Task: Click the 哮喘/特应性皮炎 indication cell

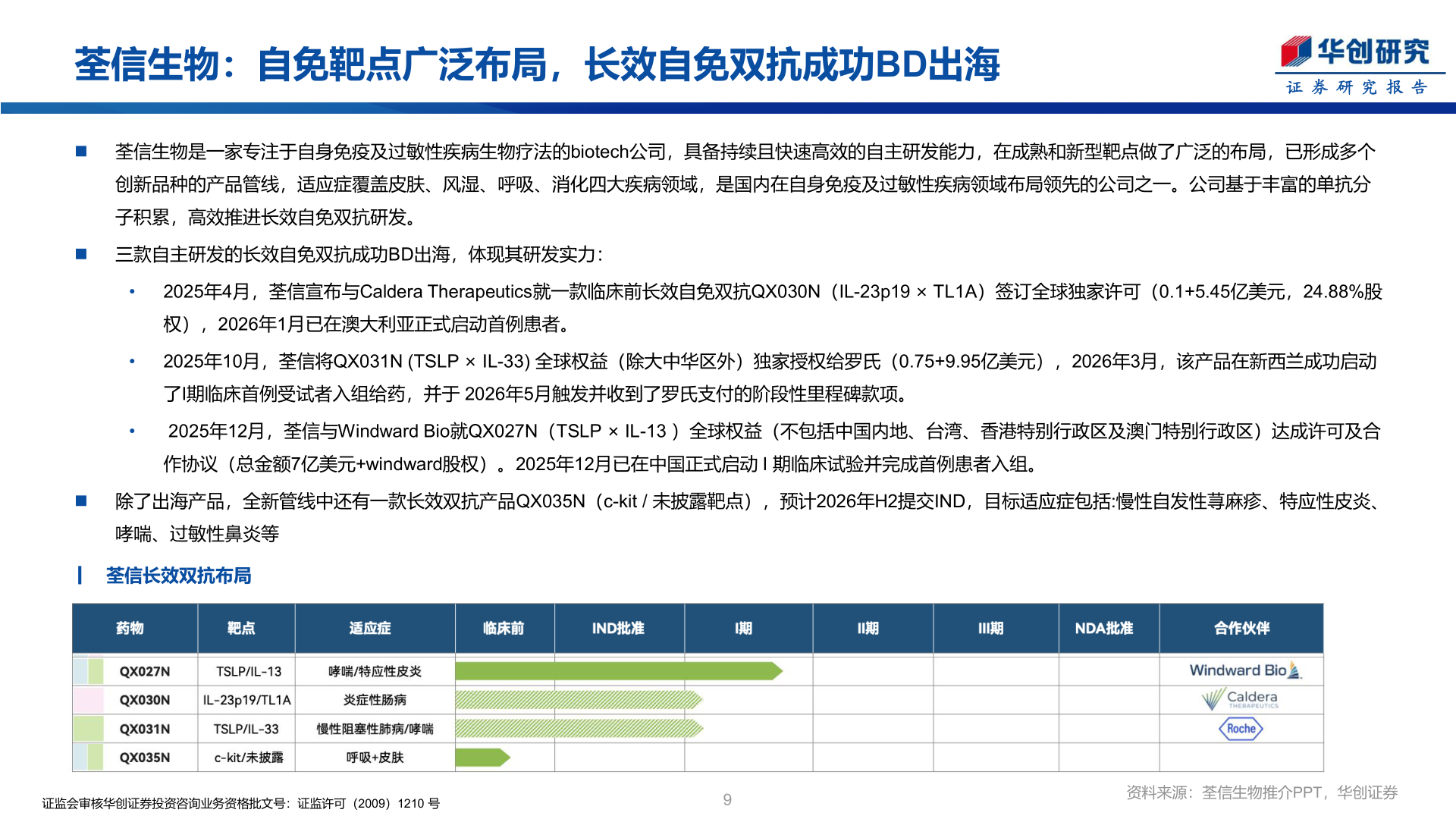Action: [x=375, y=671]
